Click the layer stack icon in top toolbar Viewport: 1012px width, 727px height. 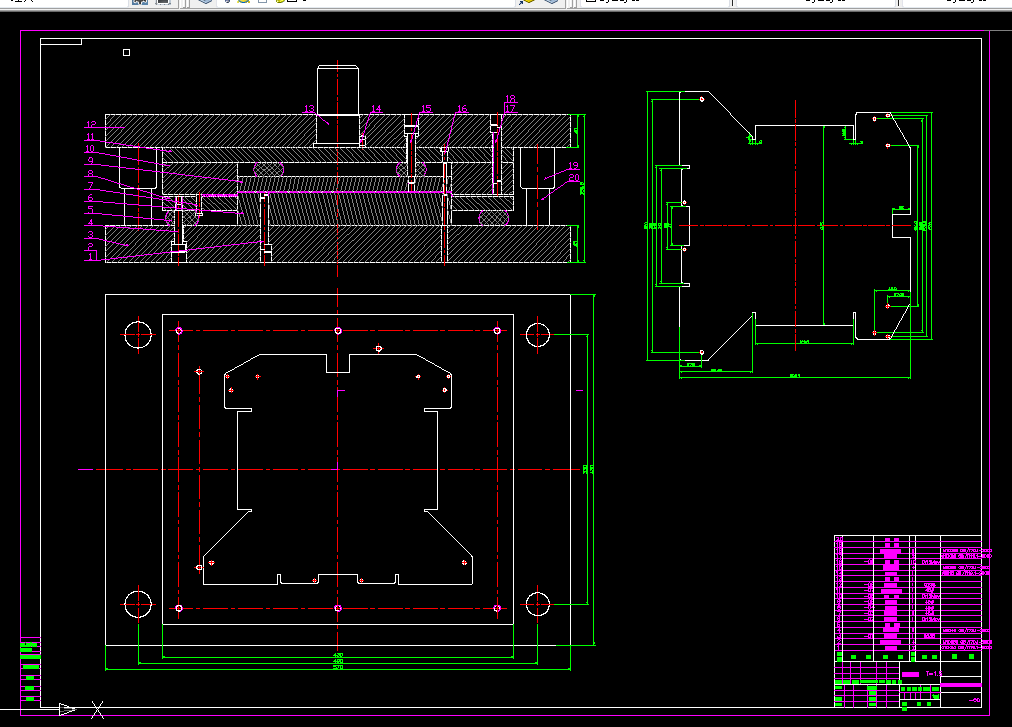pos(205,2)
